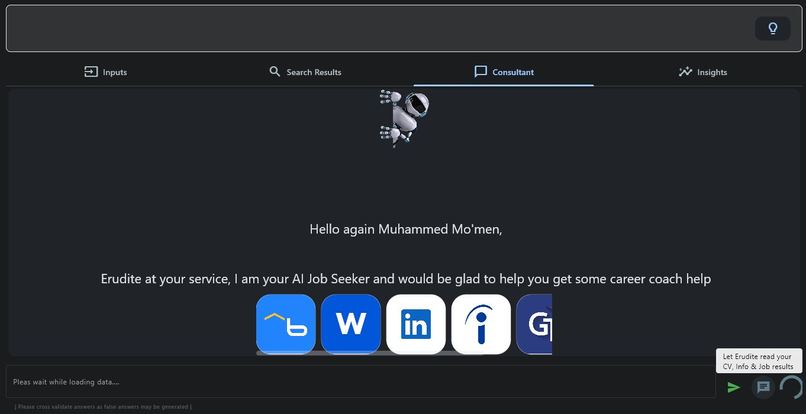Open the blue W job site icon
This screenshot has width=806, height=414.
click(x=351, y=324)
